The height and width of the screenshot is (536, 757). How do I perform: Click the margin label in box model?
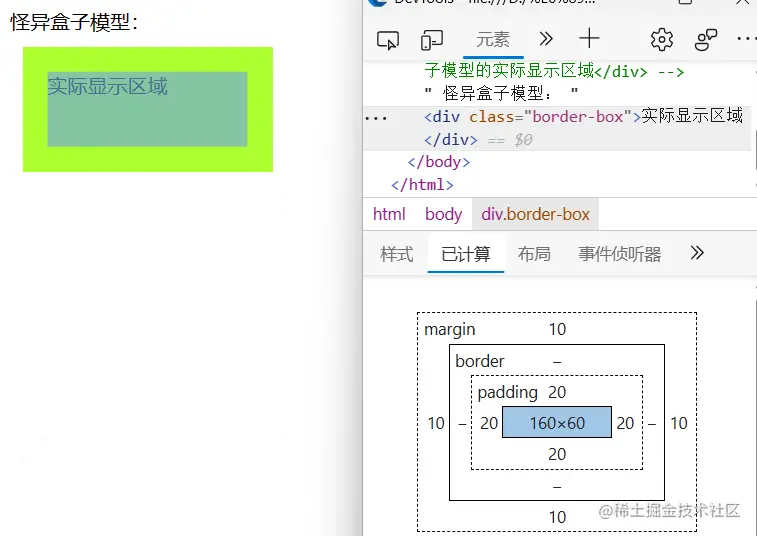click(449, 329)
